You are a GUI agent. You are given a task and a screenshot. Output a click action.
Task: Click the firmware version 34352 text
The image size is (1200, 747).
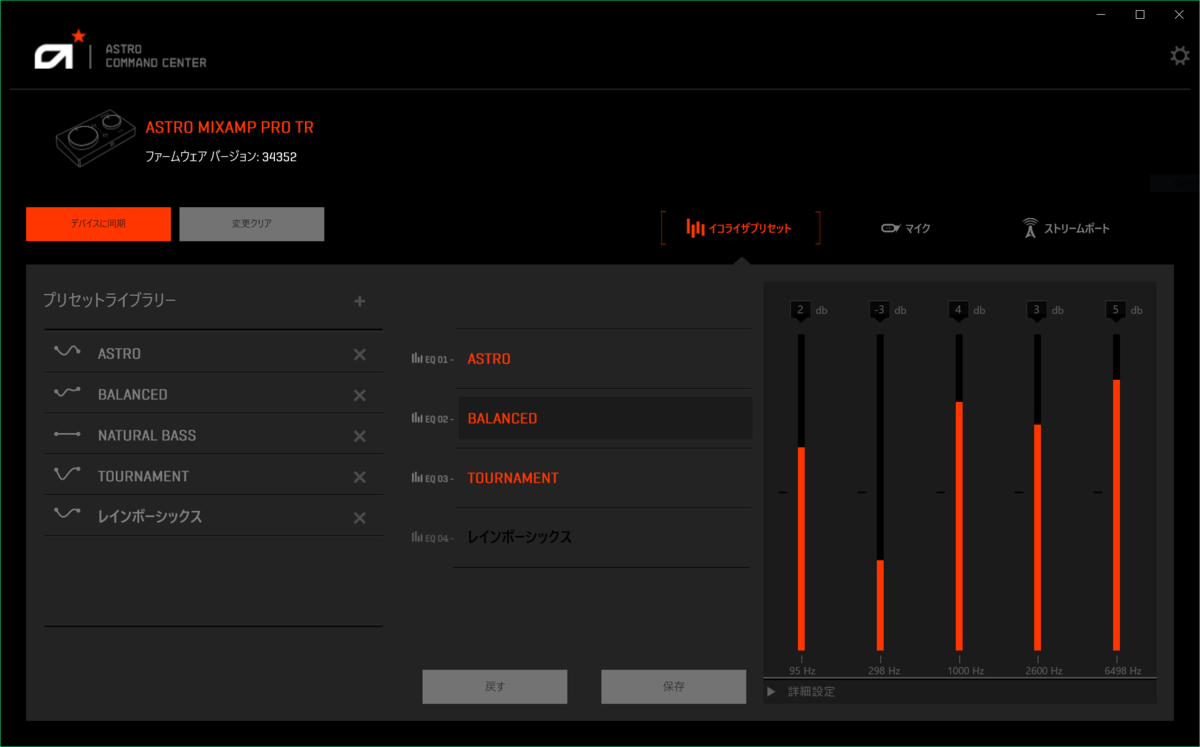click(x=221, y=157)
